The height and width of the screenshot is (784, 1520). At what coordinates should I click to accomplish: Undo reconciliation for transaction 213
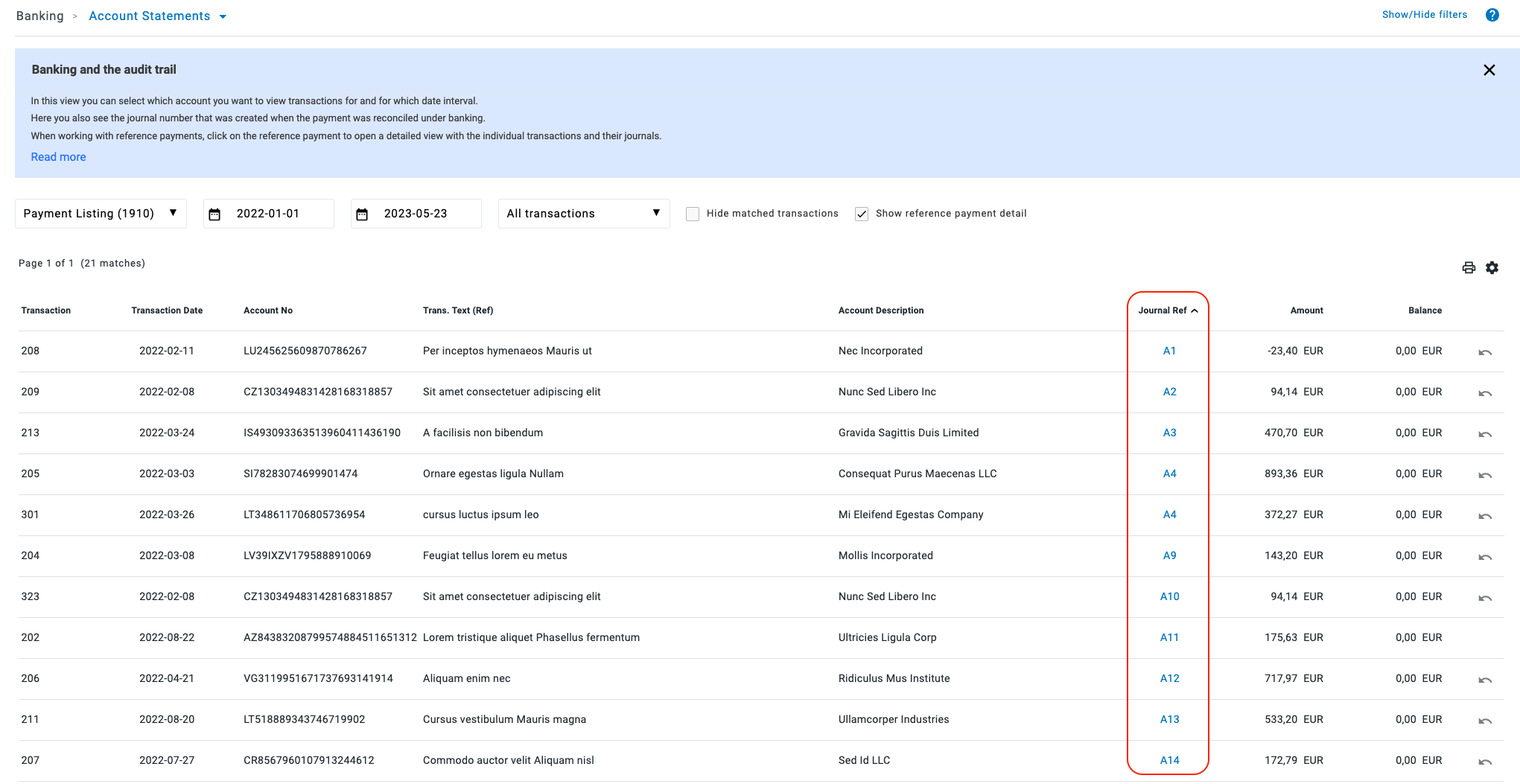1485,434
